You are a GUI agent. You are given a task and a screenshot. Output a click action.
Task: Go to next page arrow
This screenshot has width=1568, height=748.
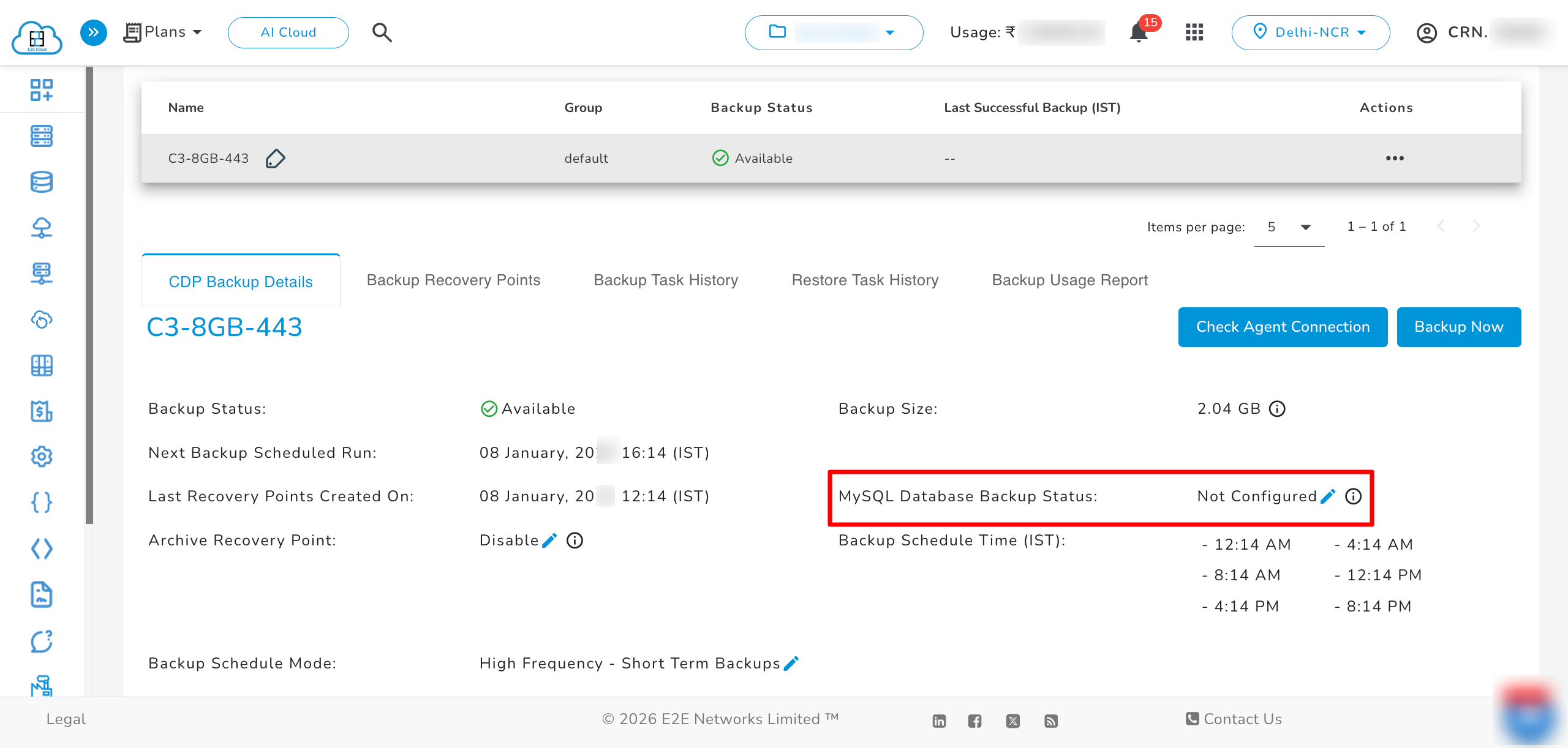pyautogui.click(x=1476, y=226)
